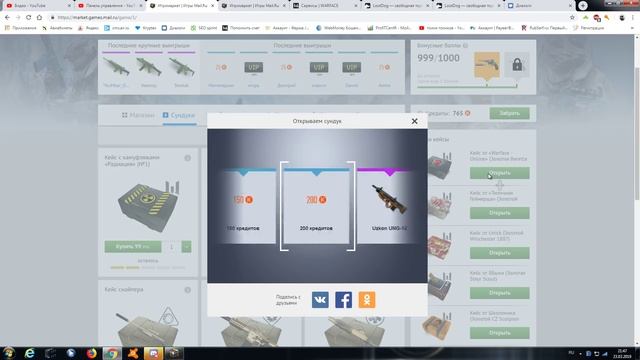
Task: Click the bonus points progress bar
Action: [467, 86]
